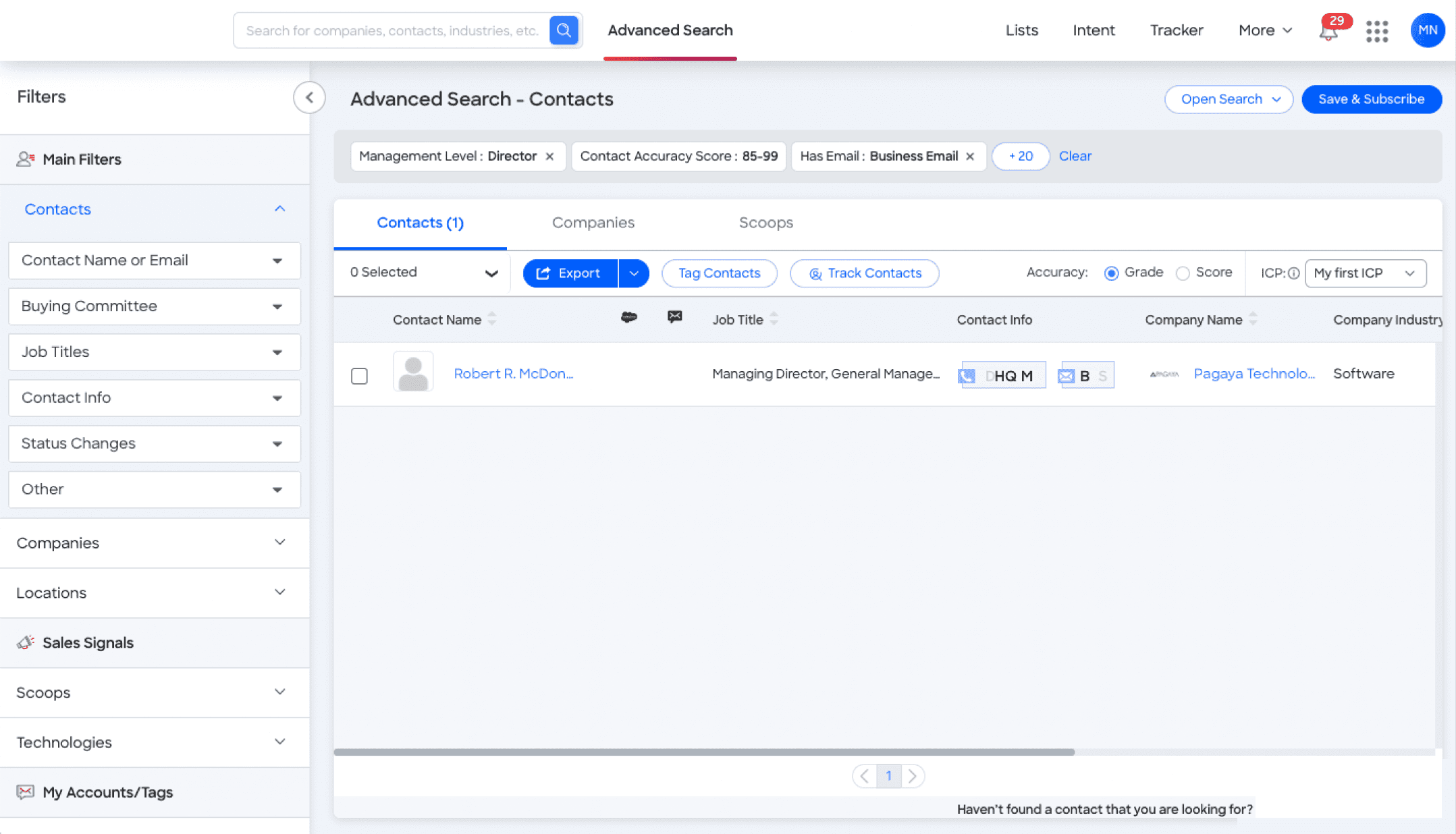The width and height of the screenshot is (1456, 834).
Task: Click the email envelope icon in Contact Info
Action: click(1067, 376)
